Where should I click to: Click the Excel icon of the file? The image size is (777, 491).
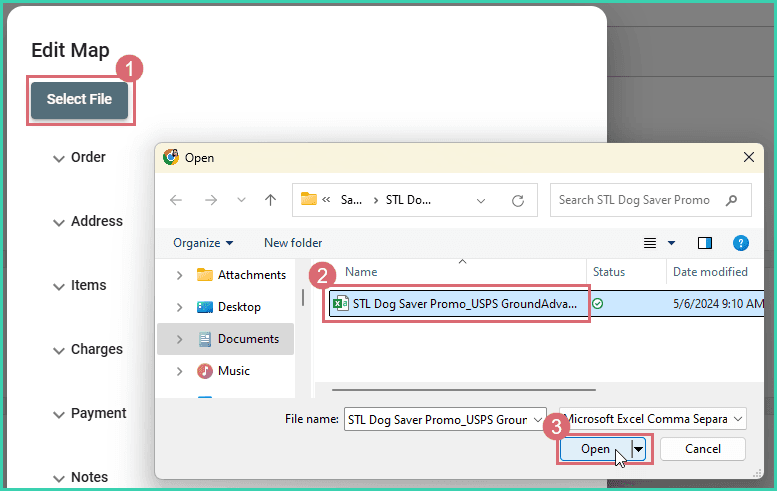(340, 304)
